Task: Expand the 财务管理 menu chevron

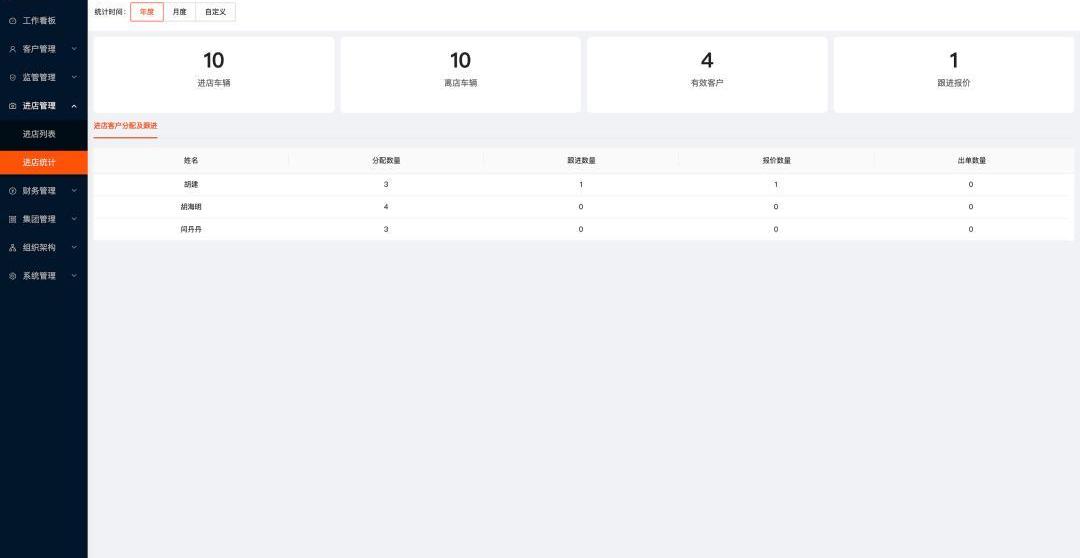Action: pos(74,191)
